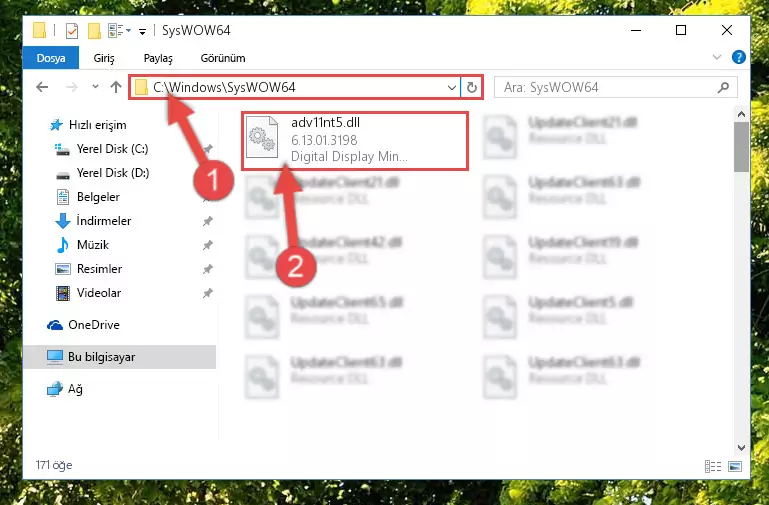Click the address bar path C:\Windows\SysWOW64
Viewport: 769px width, 505px height.
point(224,87)
